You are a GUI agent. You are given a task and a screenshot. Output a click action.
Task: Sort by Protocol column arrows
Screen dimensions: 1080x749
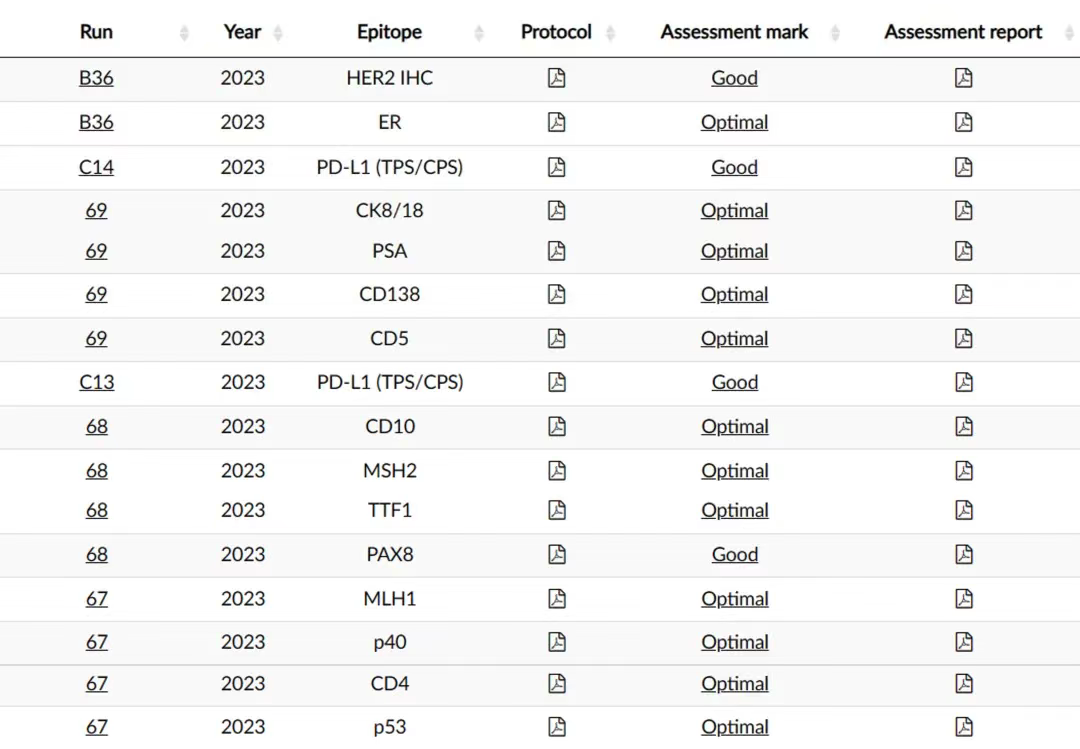(x=611, y=33)
